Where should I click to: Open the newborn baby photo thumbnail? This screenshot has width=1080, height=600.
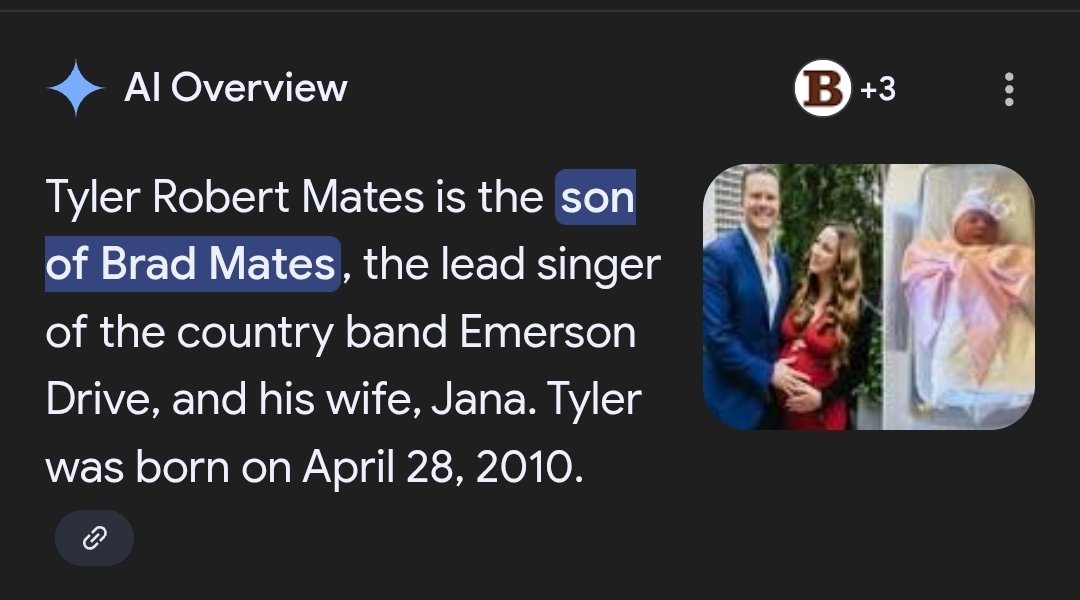point(960,297)
